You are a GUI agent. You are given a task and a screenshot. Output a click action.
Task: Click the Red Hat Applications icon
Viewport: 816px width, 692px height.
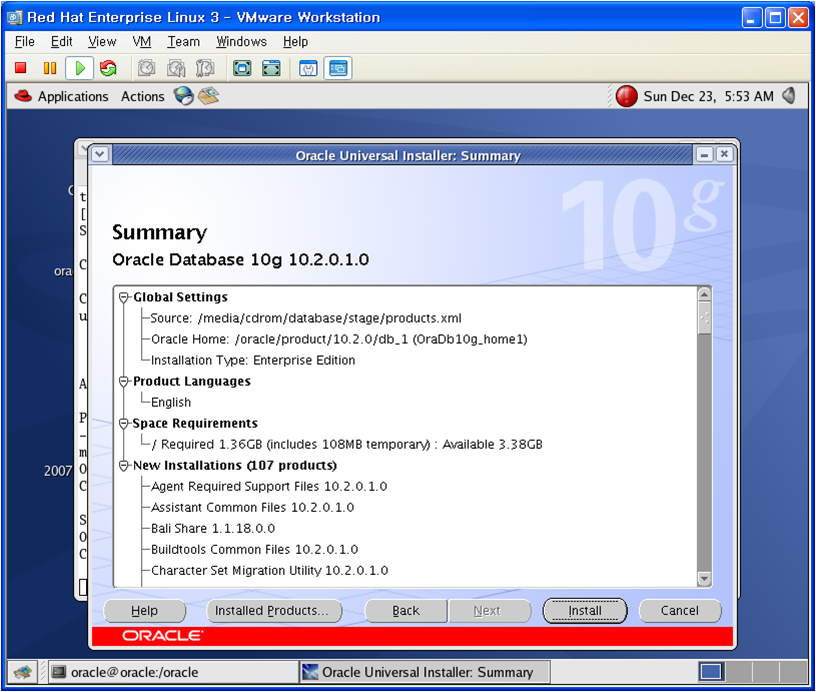tap(23, 96)
